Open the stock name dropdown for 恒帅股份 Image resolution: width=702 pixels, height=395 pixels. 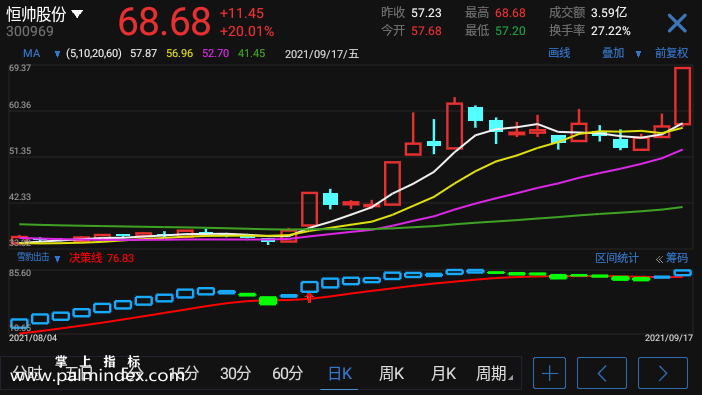(x=77, y=14)
